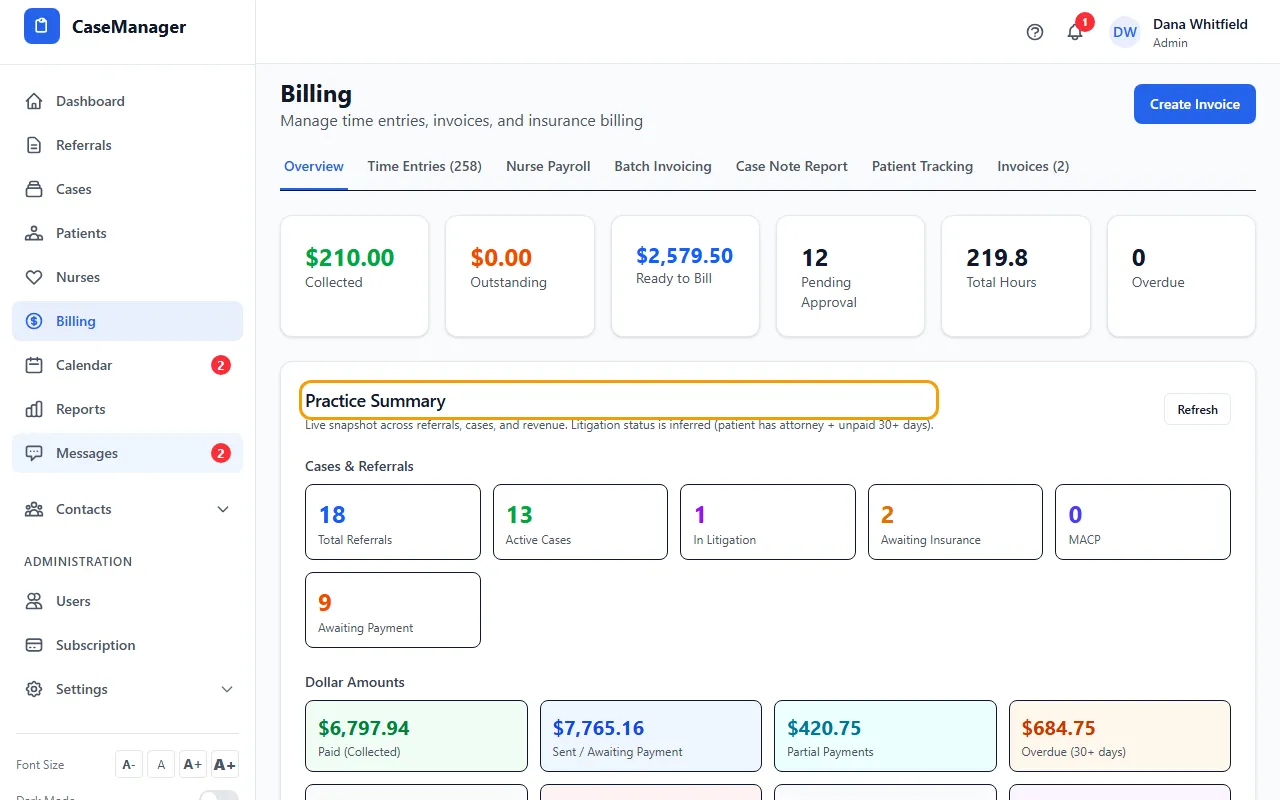Decrease font size with A- button
1280x800 pixels.
point(129,765)
